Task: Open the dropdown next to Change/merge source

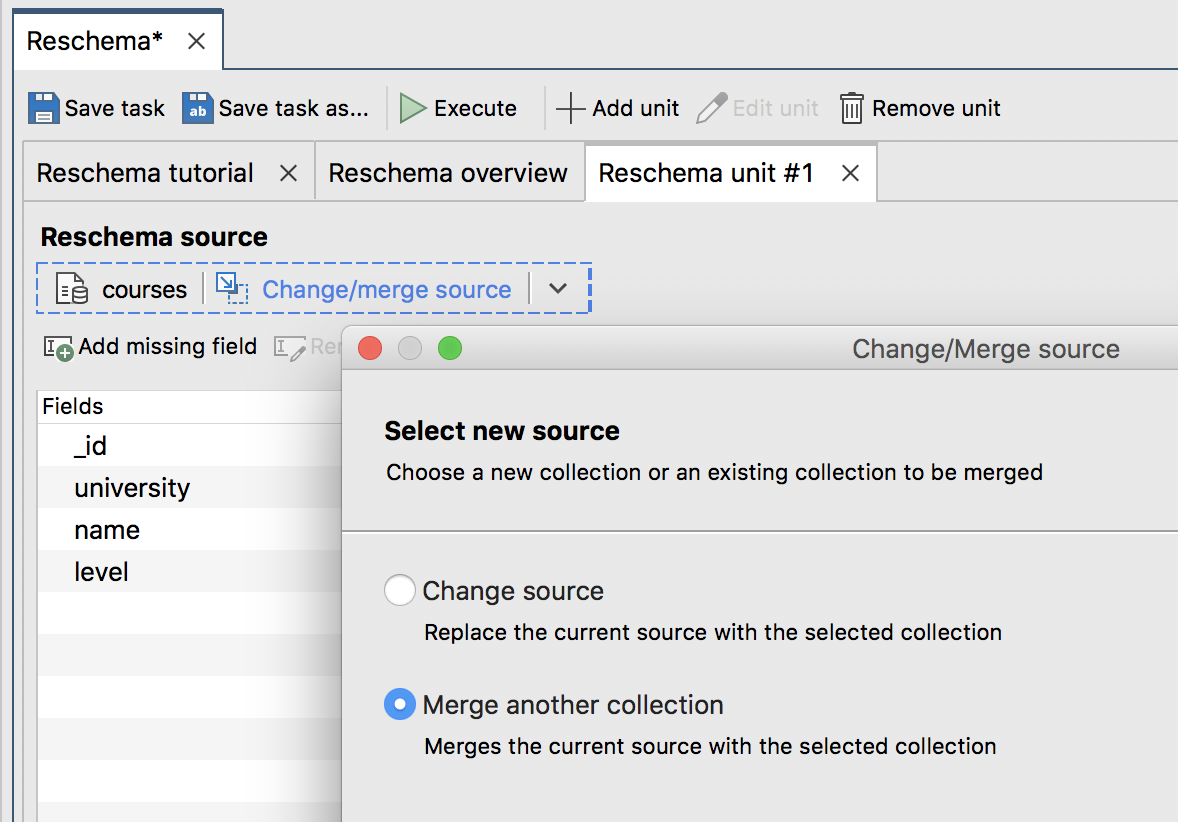Action: (x=559, y=288)
